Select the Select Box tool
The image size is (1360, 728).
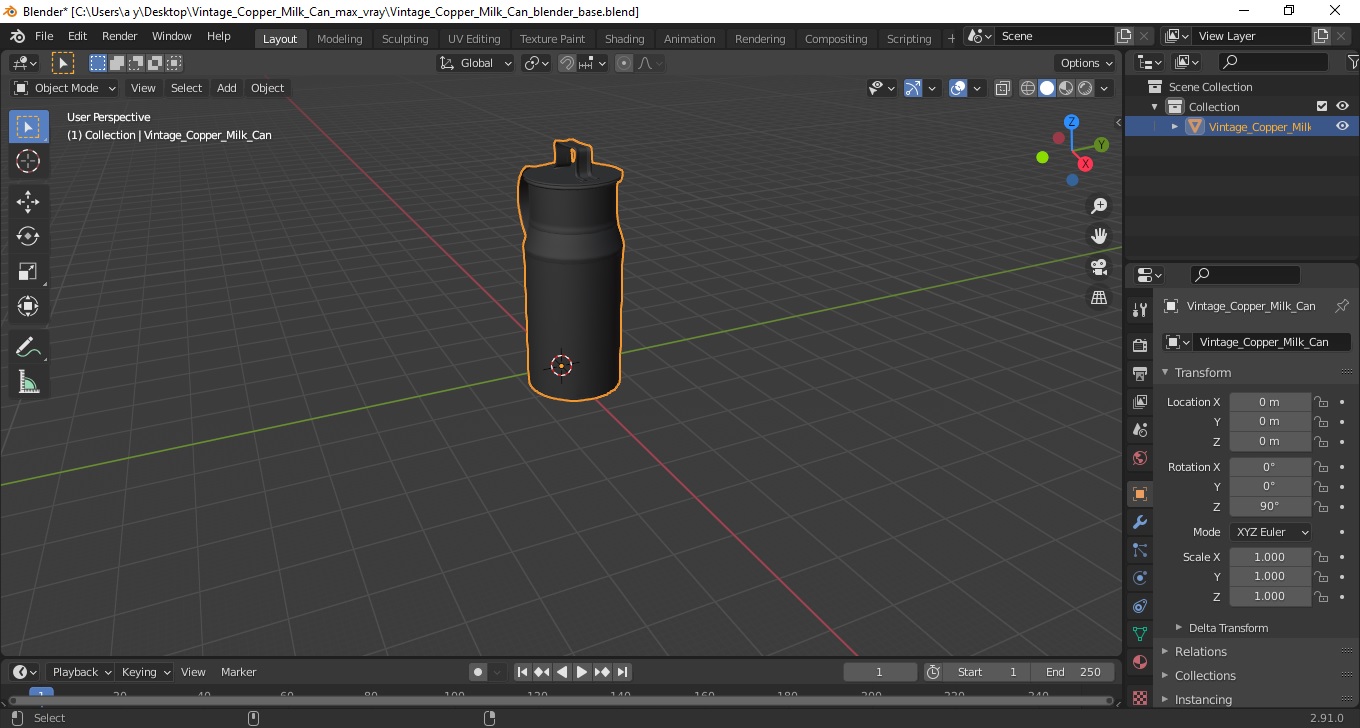click(x=28, y=127)
